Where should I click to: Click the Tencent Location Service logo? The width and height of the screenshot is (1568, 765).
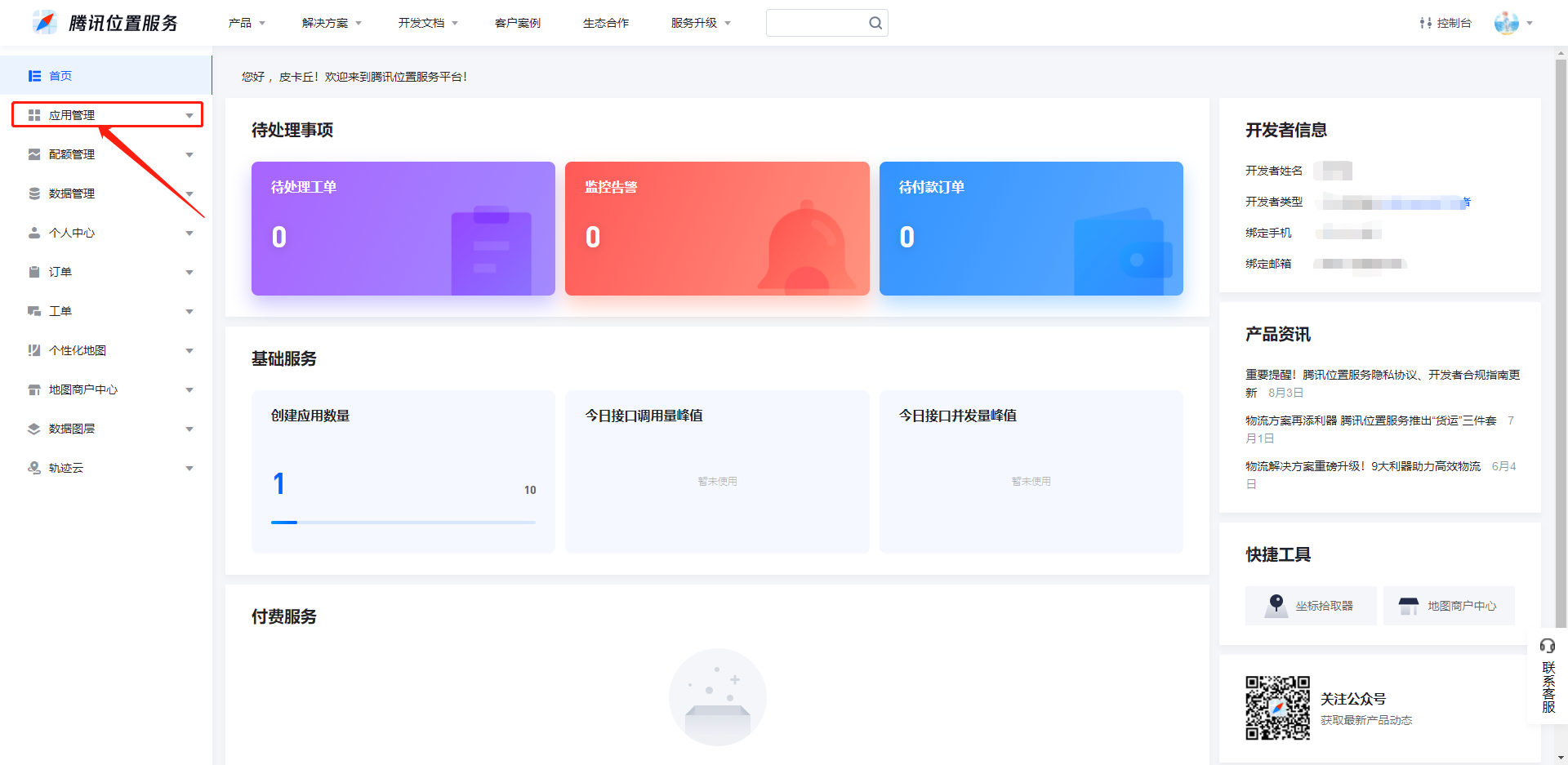coord(105,23)
